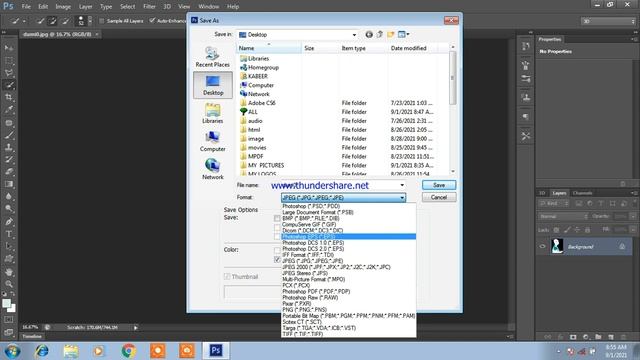Select the Rectangular Marquee tool
This screenshot has width=640, height=360.
click(x=9, y=60)
